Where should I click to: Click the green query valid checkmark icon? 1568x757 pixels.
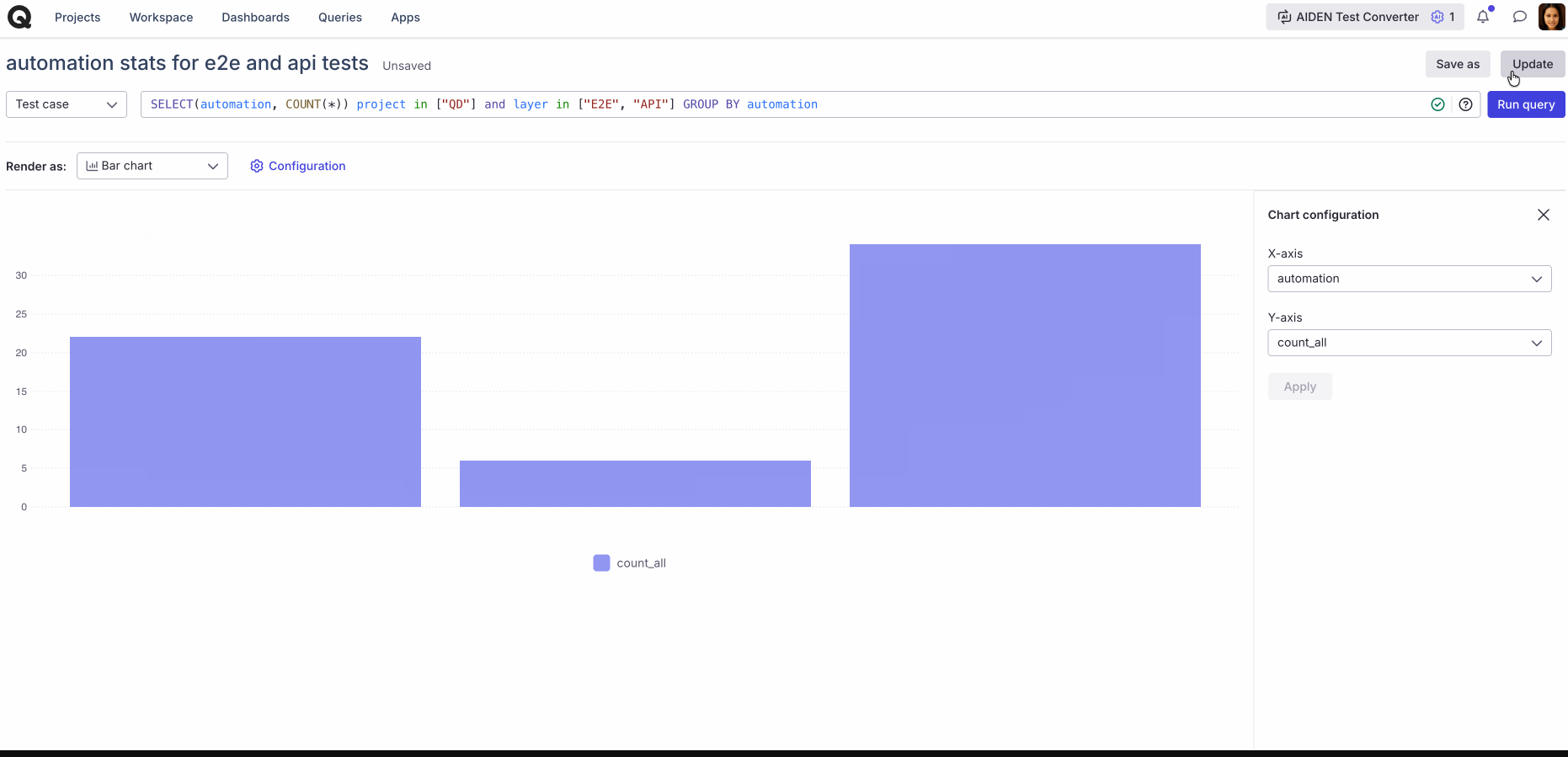(1437, 104)
